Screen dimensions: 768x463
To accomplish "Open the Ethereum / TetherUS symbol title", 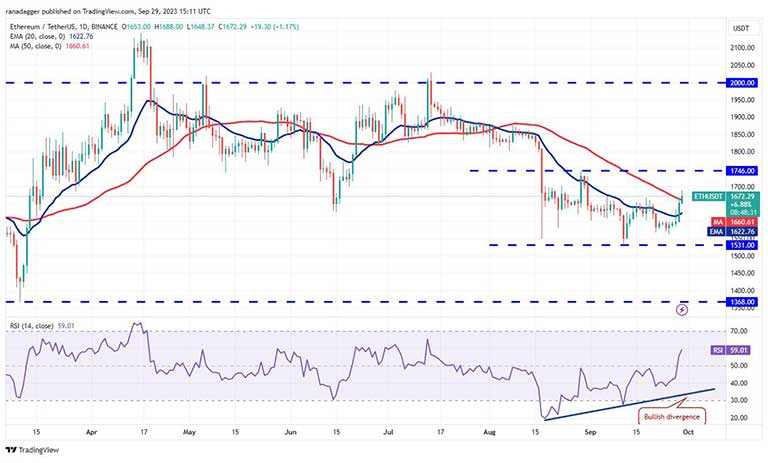I will click(64, 27).
